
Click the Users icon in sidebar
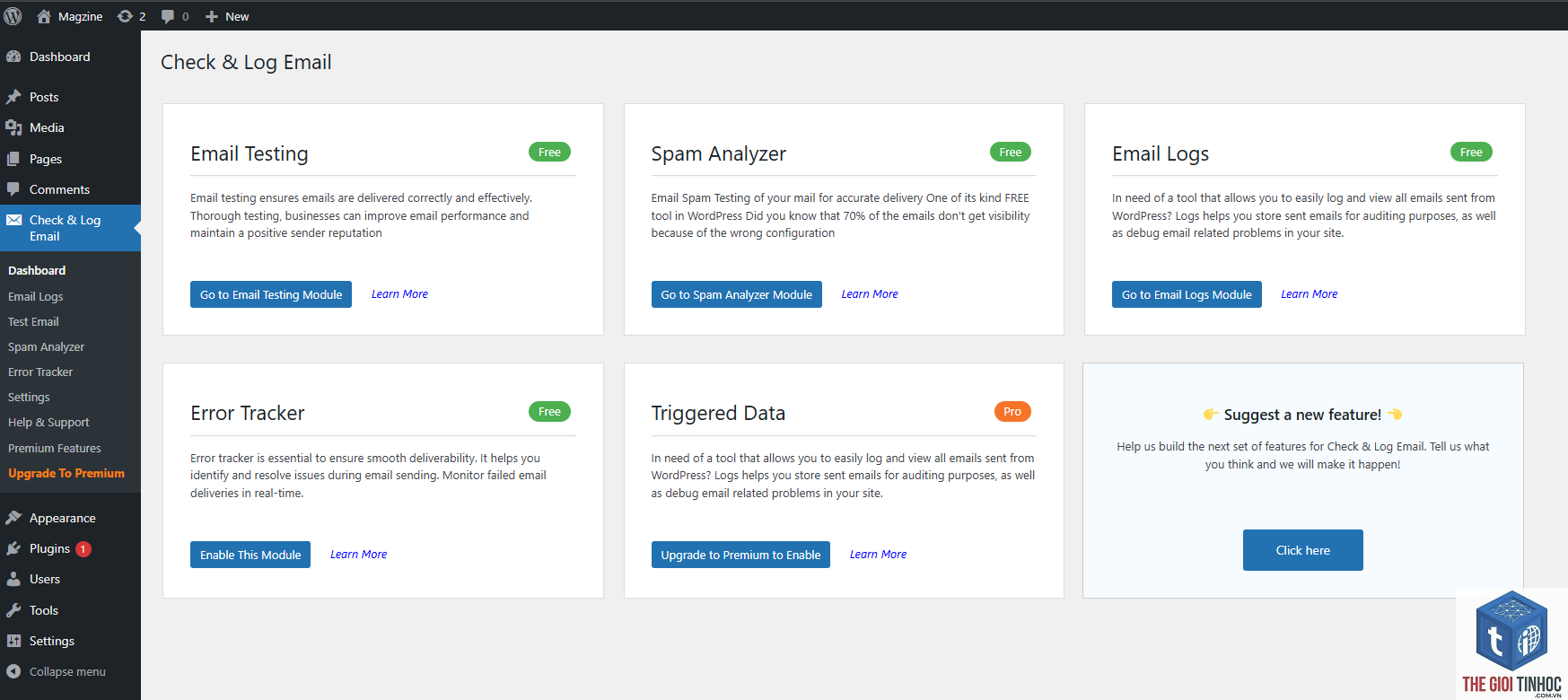coord(13,579)
